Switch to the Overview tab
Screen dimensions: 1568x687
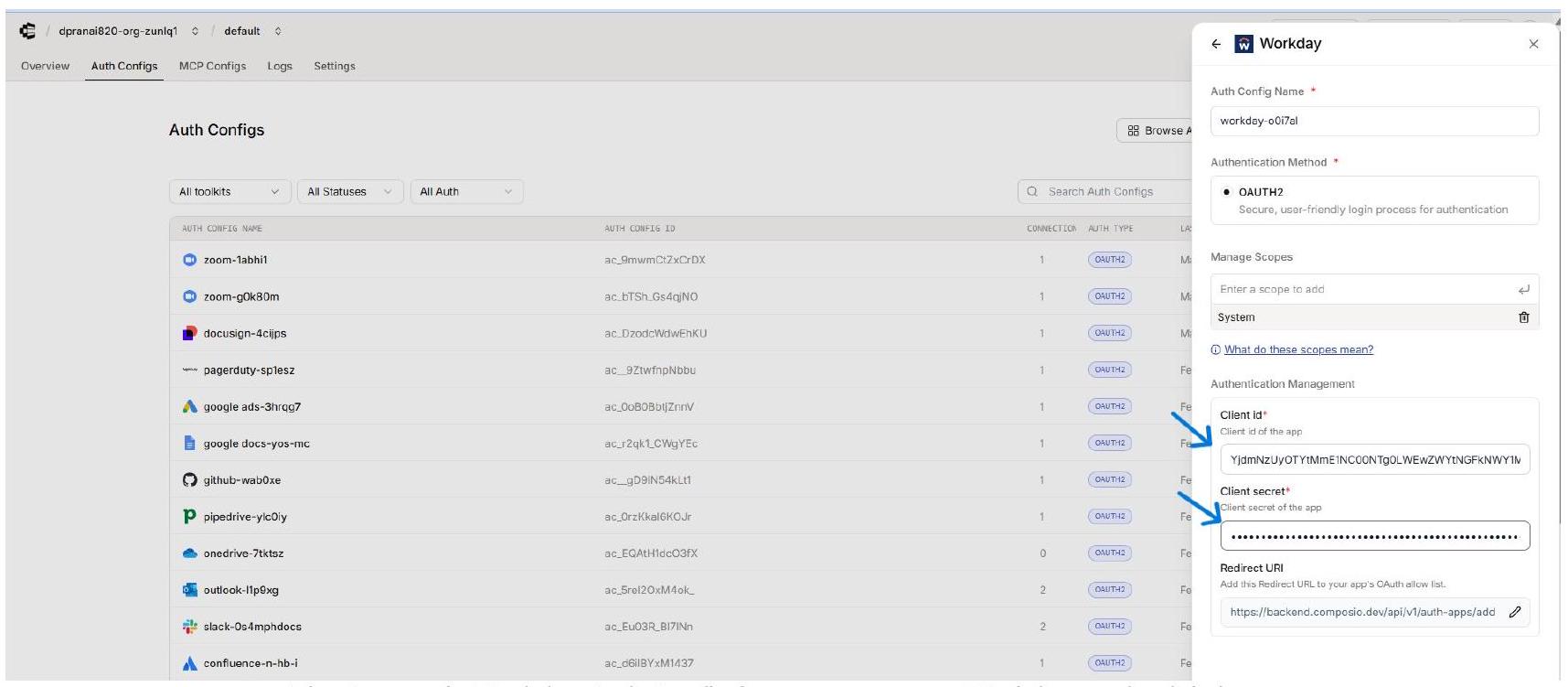point(45,66)
